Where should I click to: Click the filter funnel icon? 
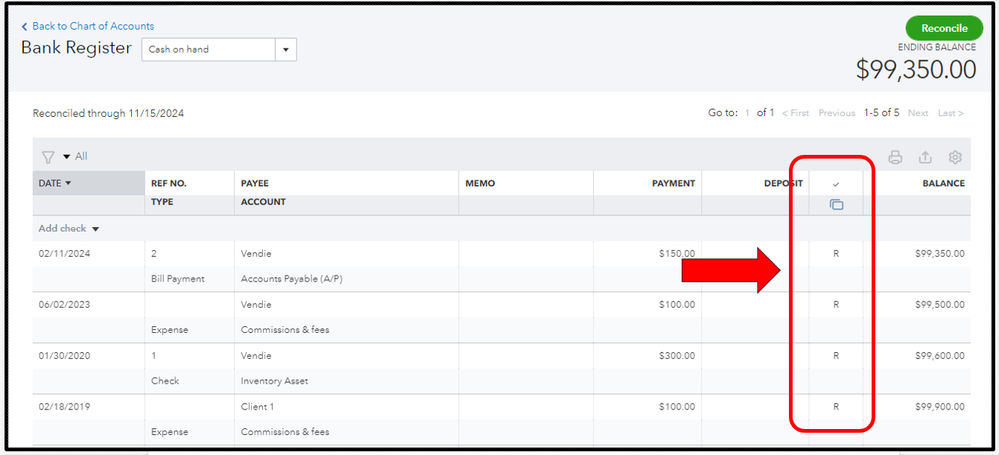[47, 157]
